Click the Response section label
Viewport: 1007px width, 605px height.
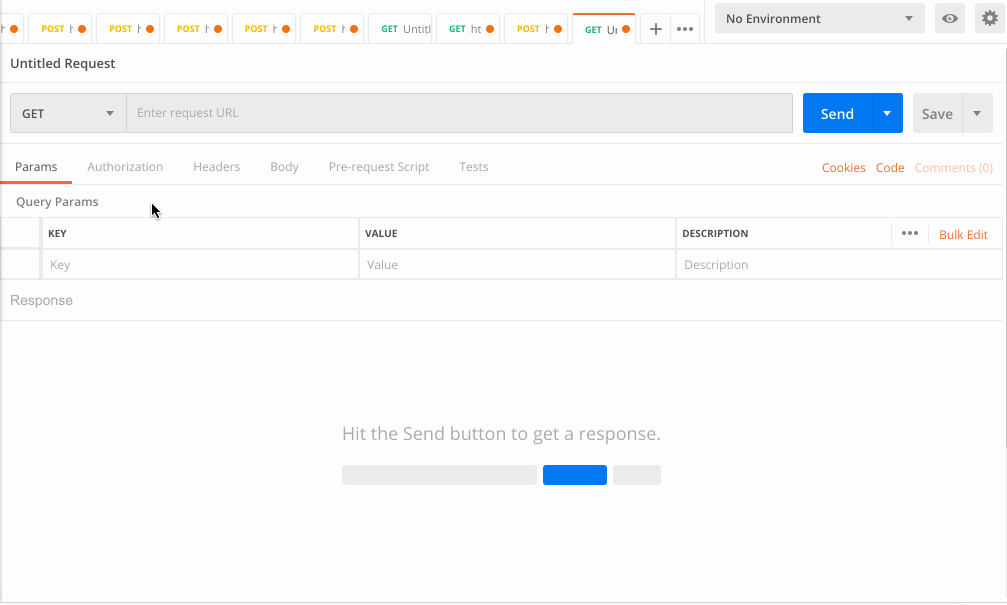(41, 301)
